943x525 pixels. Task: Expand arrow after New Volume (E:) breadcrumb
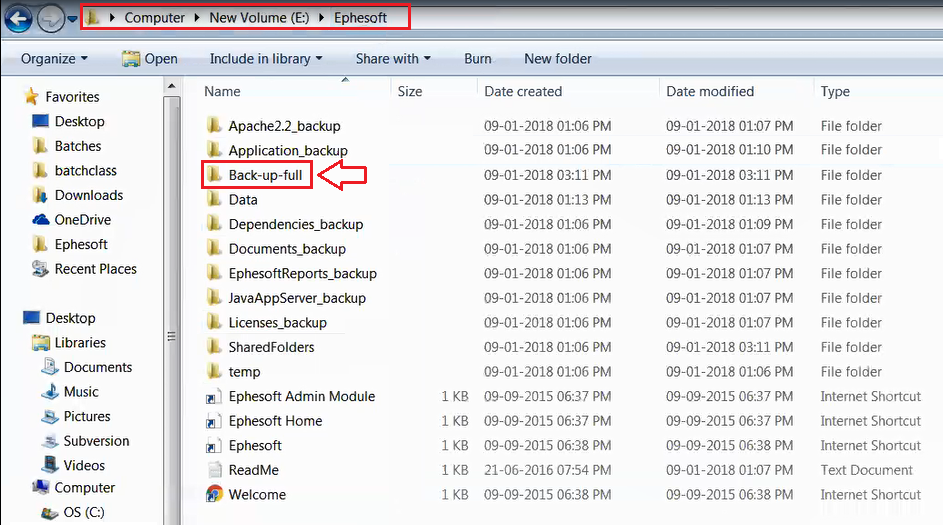pyautogui.click(x=322, y=18)
